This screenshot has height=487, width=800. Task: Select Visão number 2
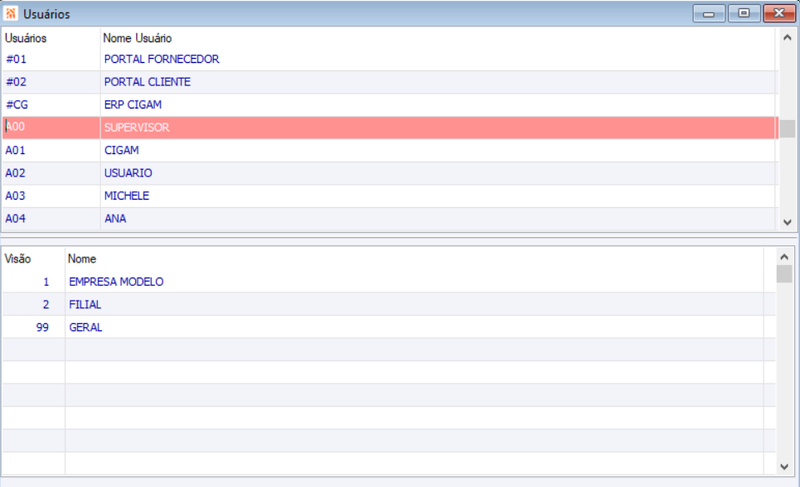click(x=46, y=305)
